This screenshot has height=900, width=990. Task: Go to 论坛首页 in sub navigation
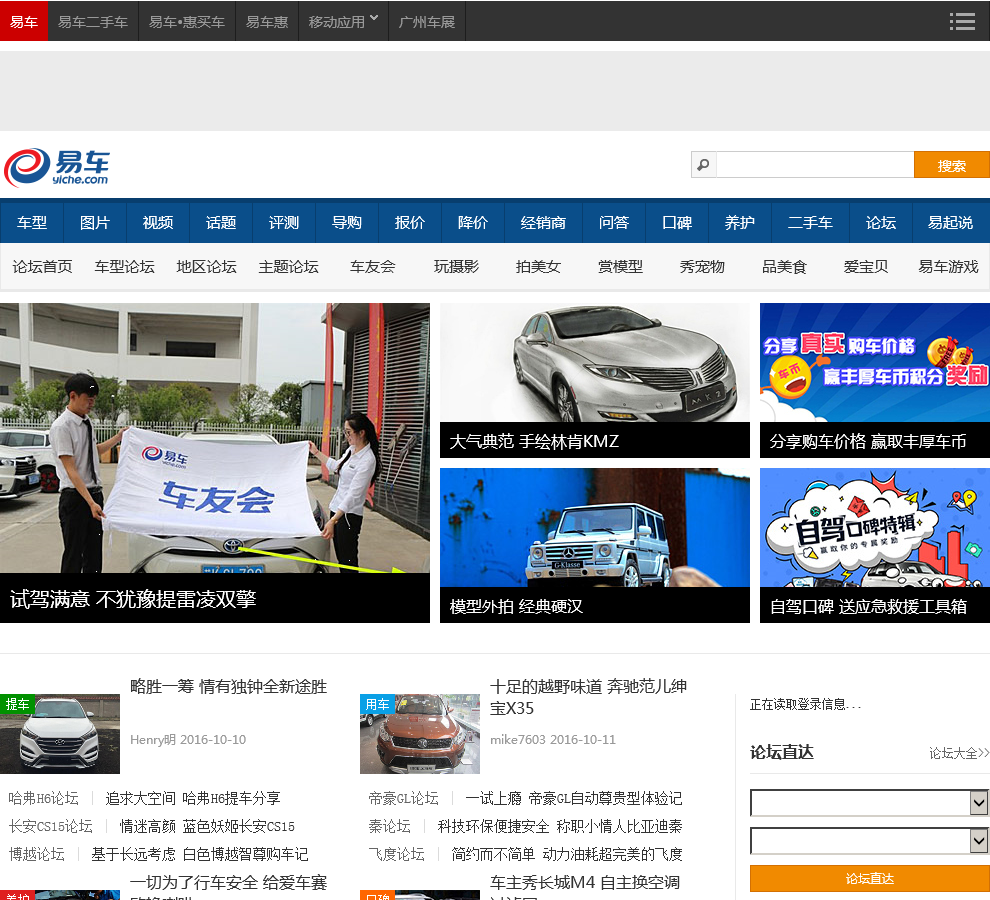[x=42, y=267]
